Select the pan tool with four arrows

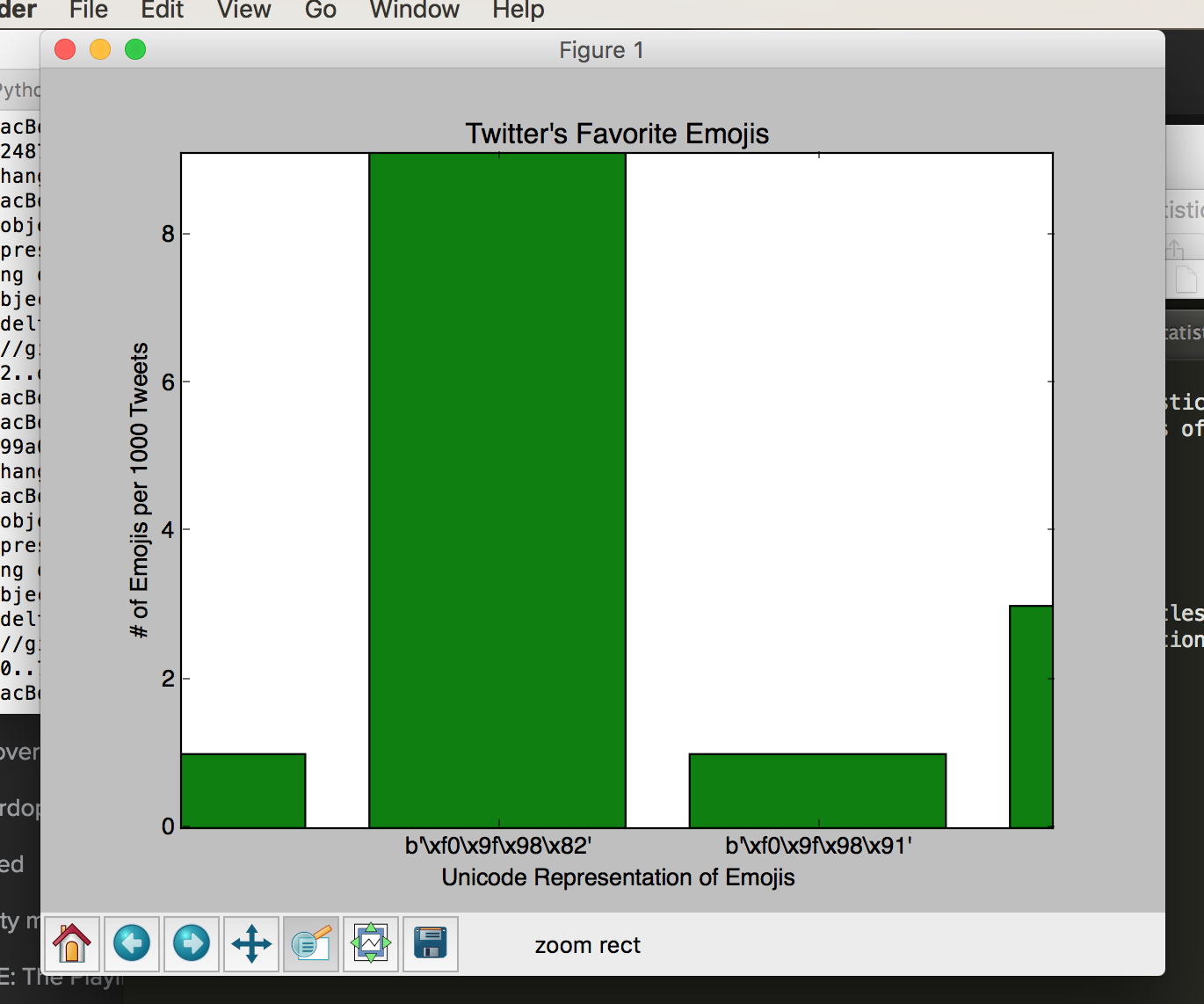click(x=251, y=944)
